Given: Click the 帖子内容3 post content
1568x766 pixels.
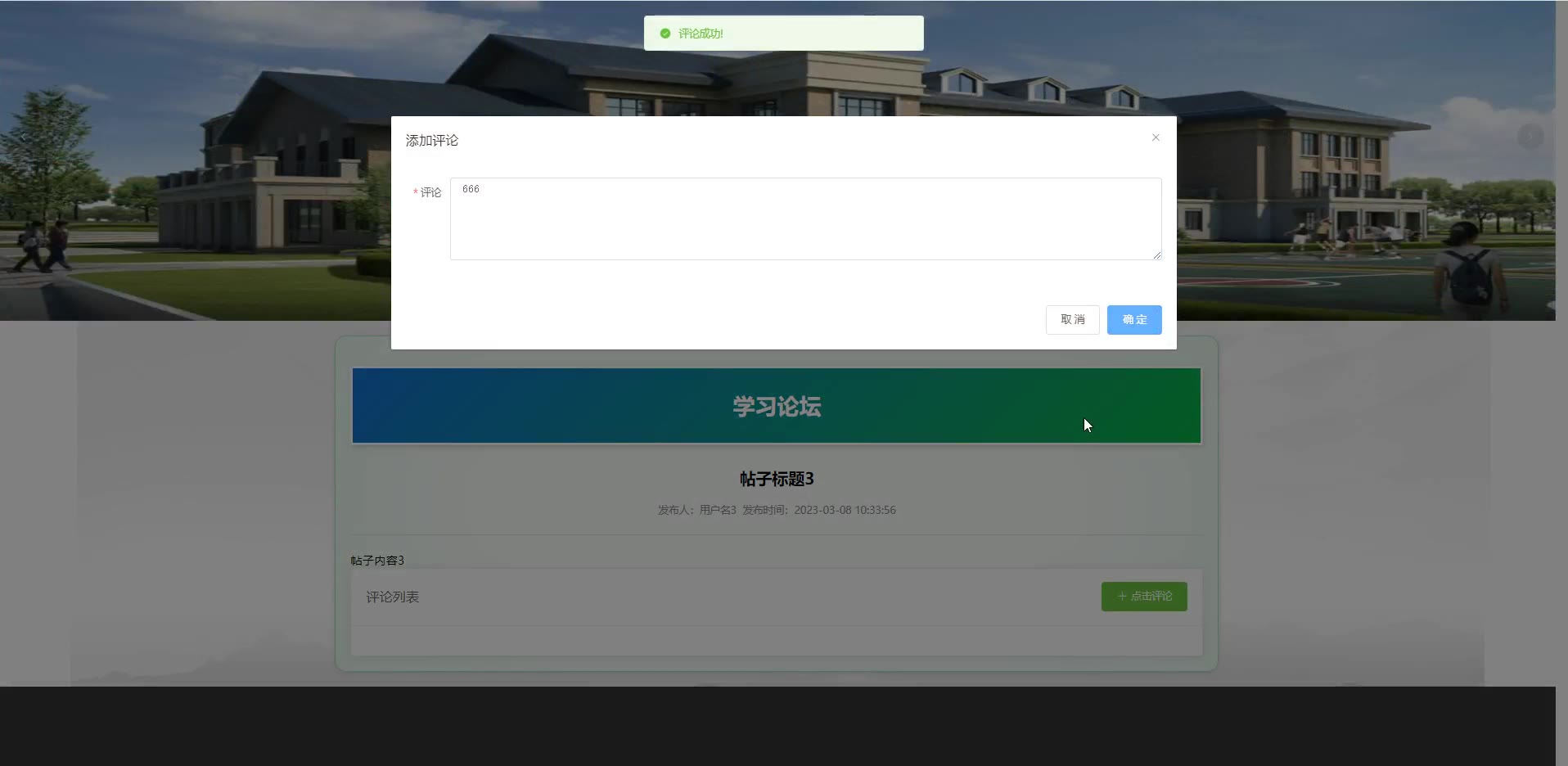Looking at the screenshot, I should 377,561.
